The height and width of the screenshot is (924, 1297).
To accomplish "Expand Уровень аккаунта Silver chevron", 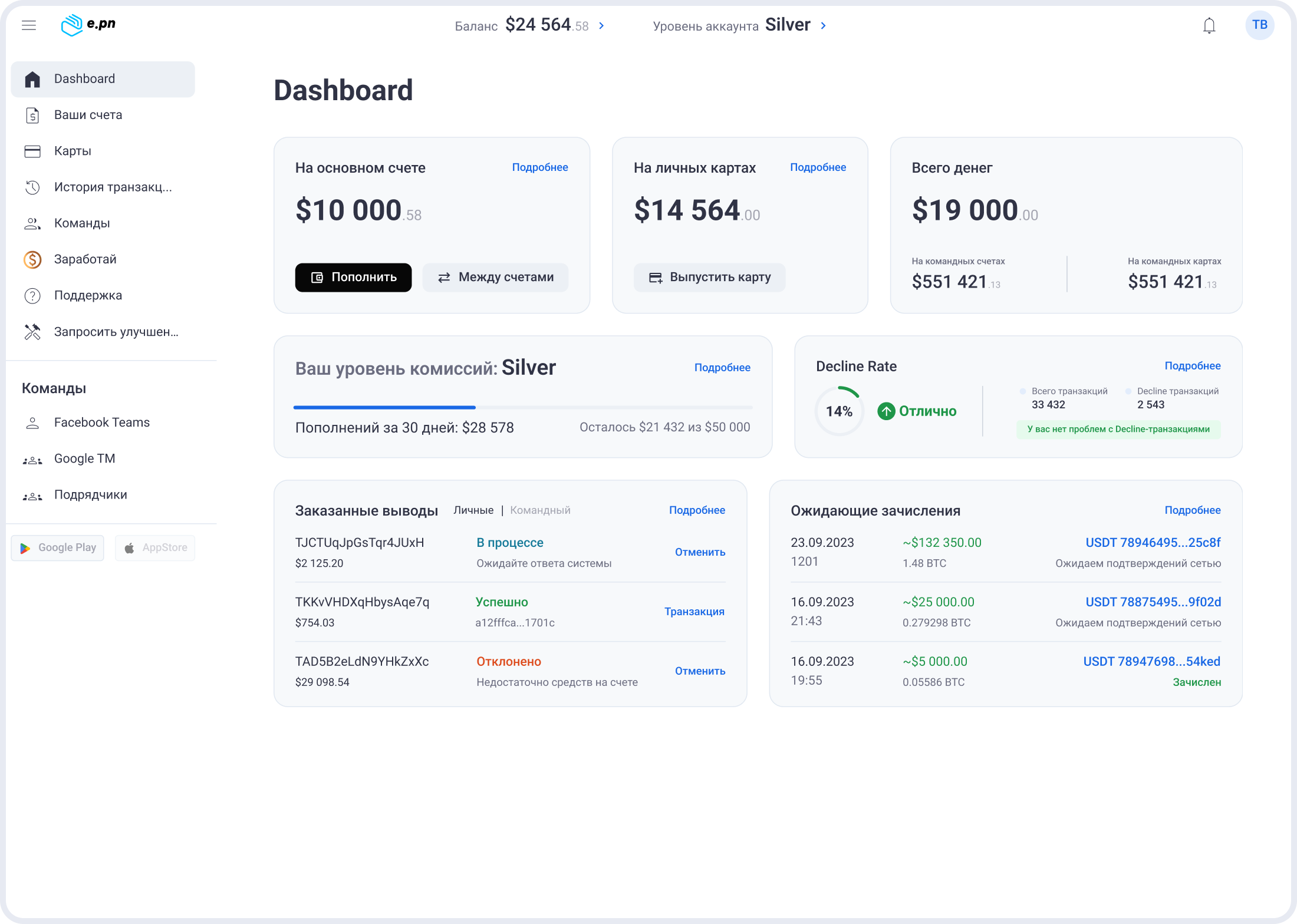I will (x=823, y=25).
